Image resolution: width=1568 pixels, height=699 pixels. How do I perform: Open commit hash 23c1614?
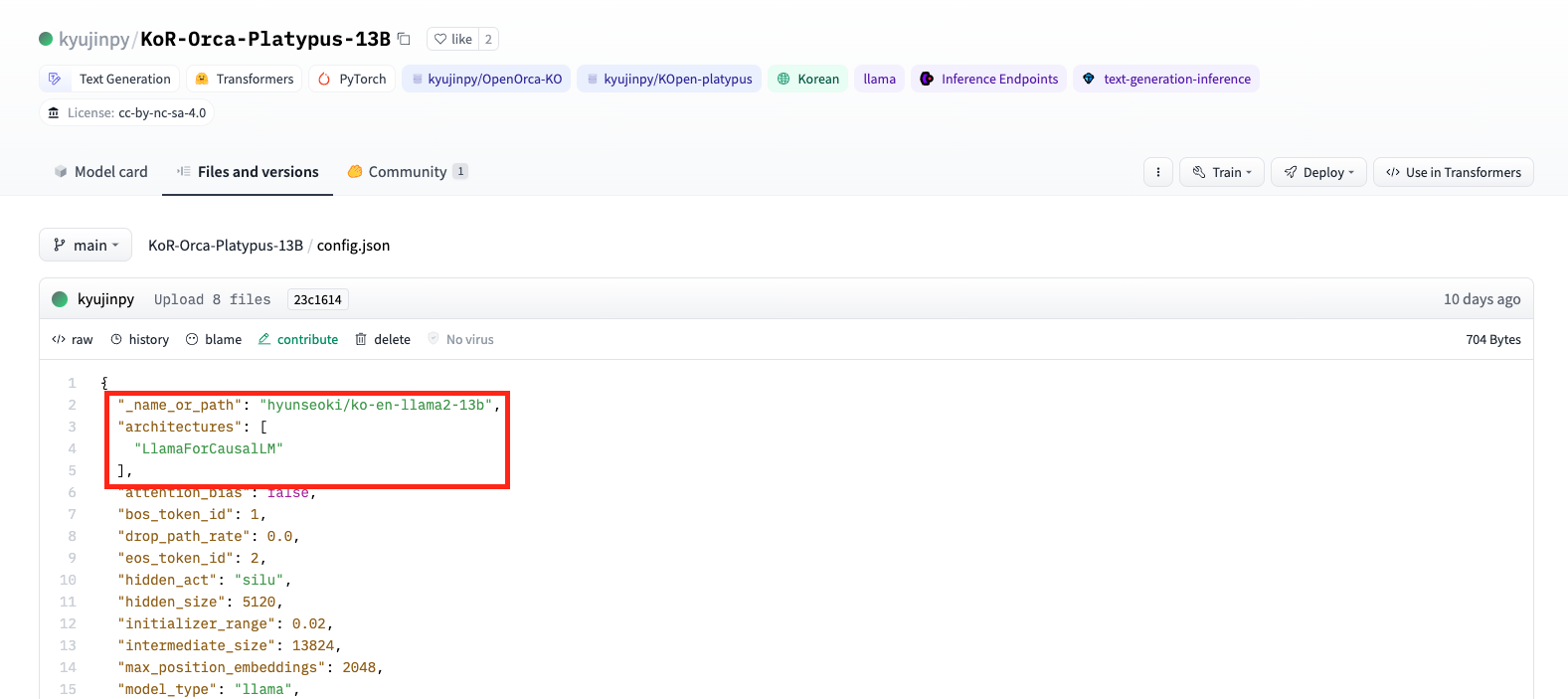coord(317,299)
